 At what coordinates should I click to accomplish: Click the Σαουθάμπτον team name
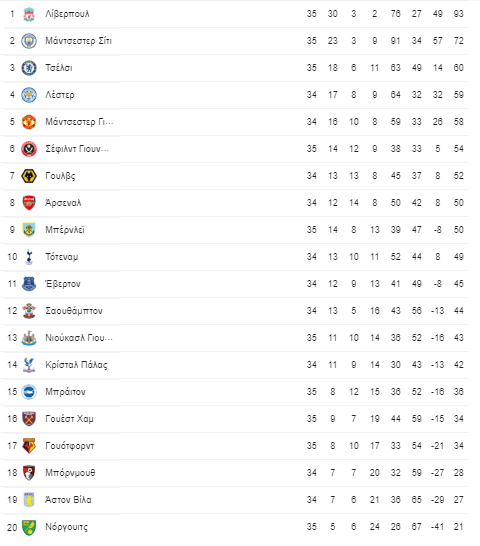pos(74,311)
